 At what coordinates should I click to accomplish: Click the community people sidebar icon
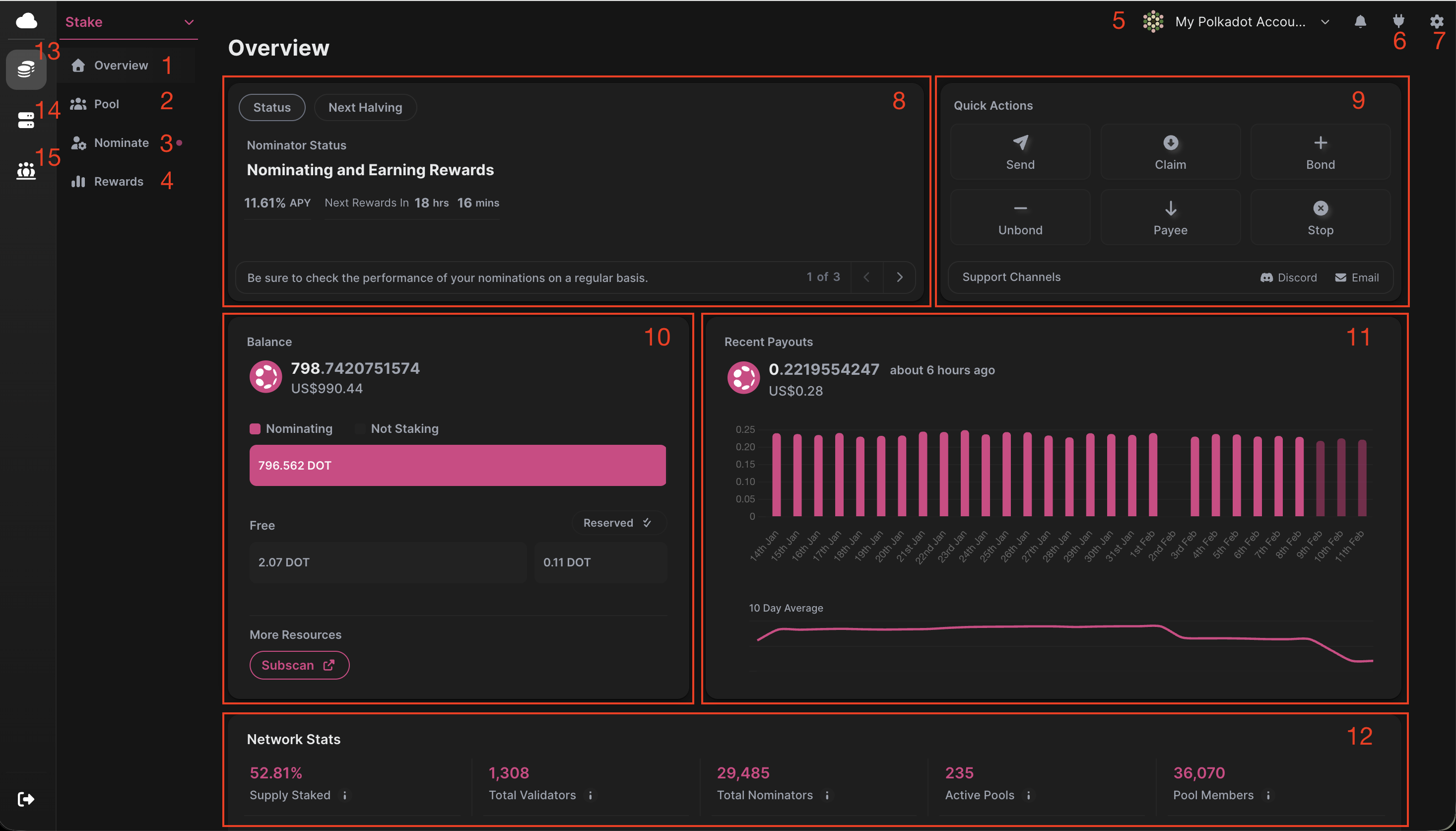click(26, 170)
